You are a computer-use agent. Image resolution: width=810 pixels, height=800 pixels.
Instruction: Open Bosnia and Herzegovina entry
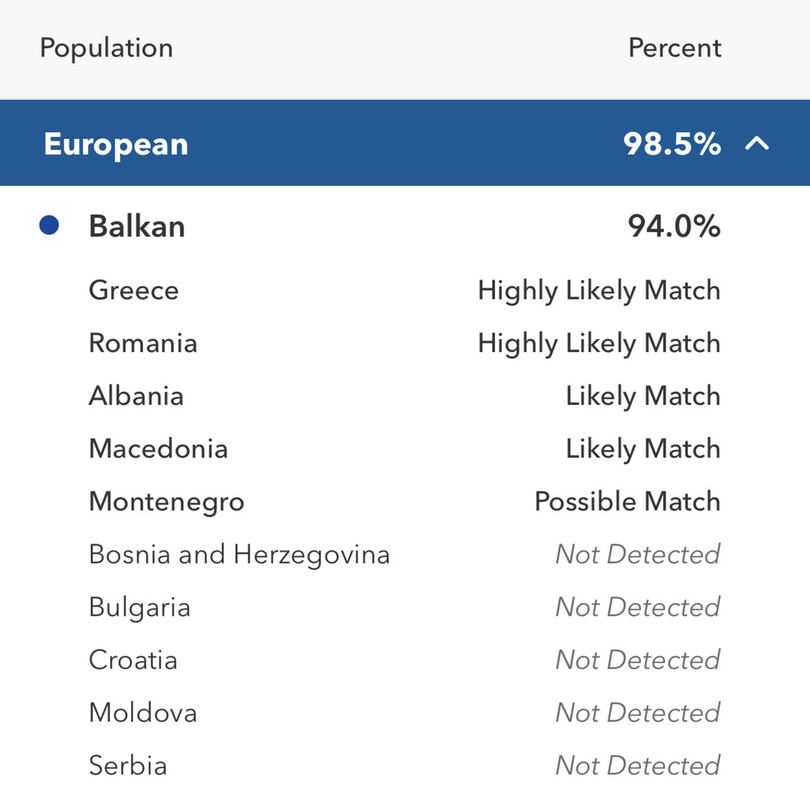pos(405,555)
